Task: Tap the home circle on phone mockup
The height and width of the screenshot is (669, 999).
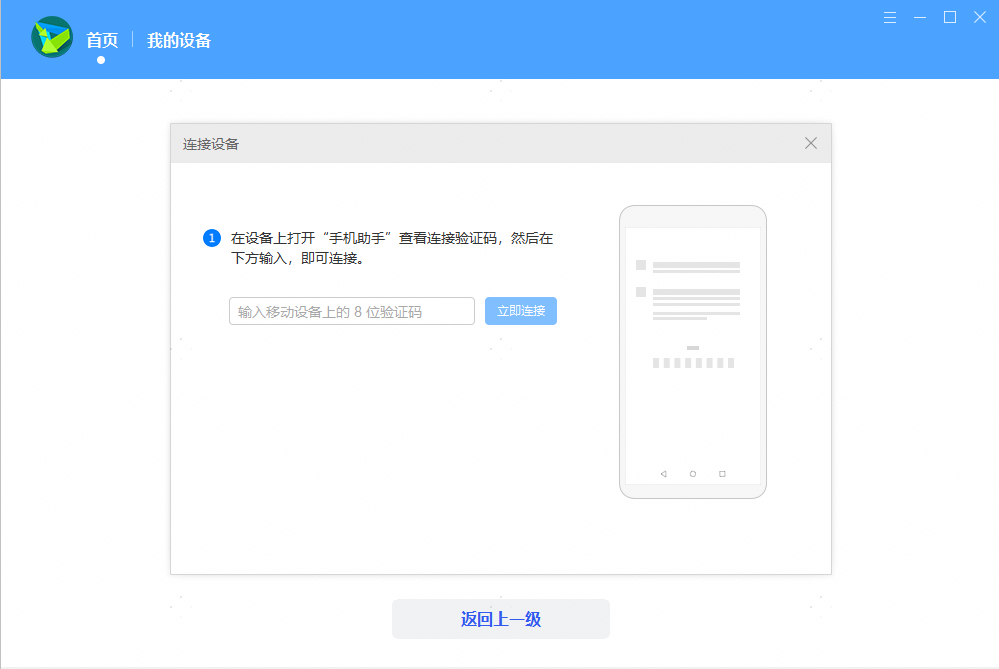Action: [x=692, y=473]
